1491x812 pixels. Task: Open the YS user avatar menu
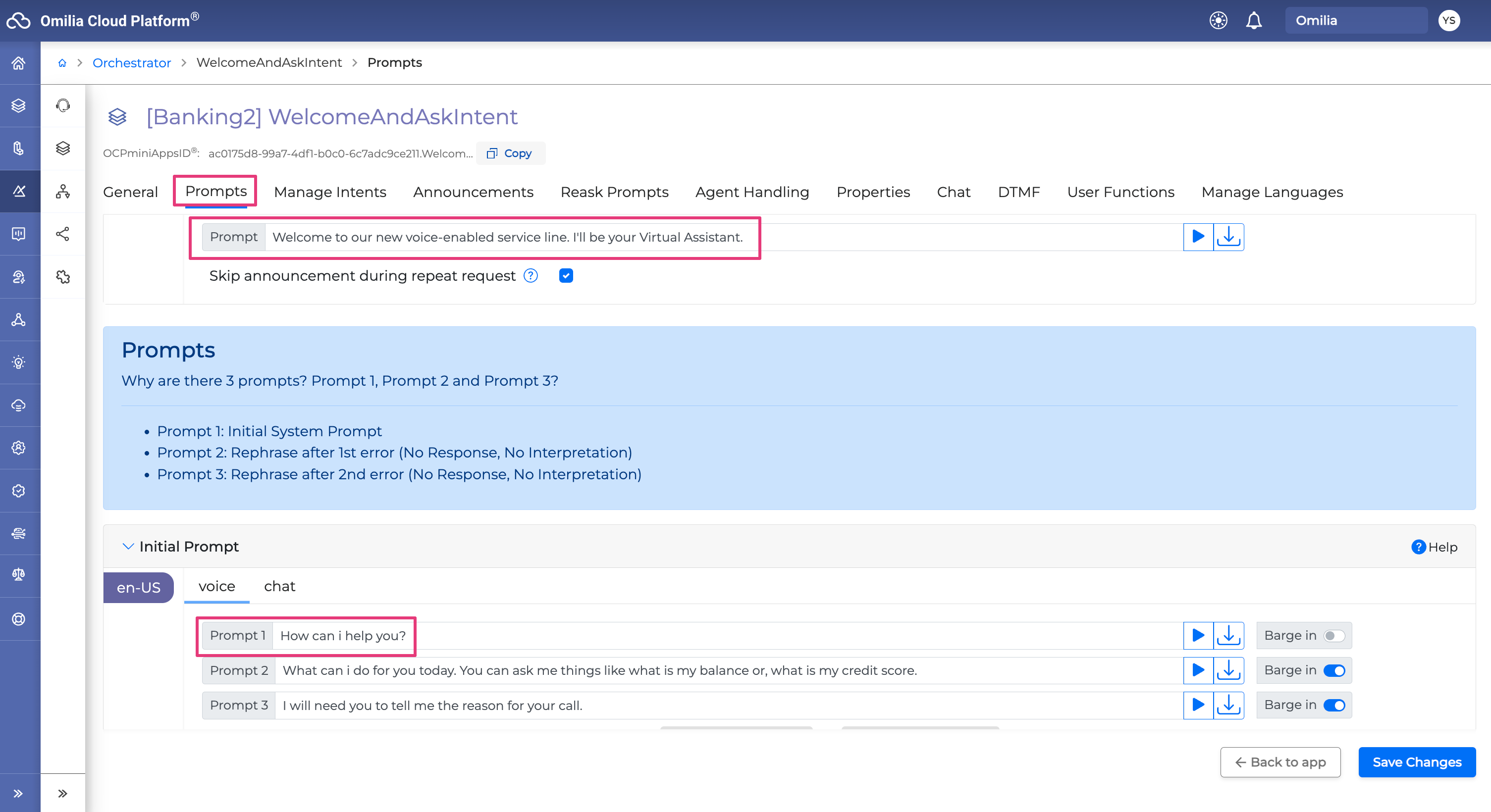click(x=1449, y=21)
